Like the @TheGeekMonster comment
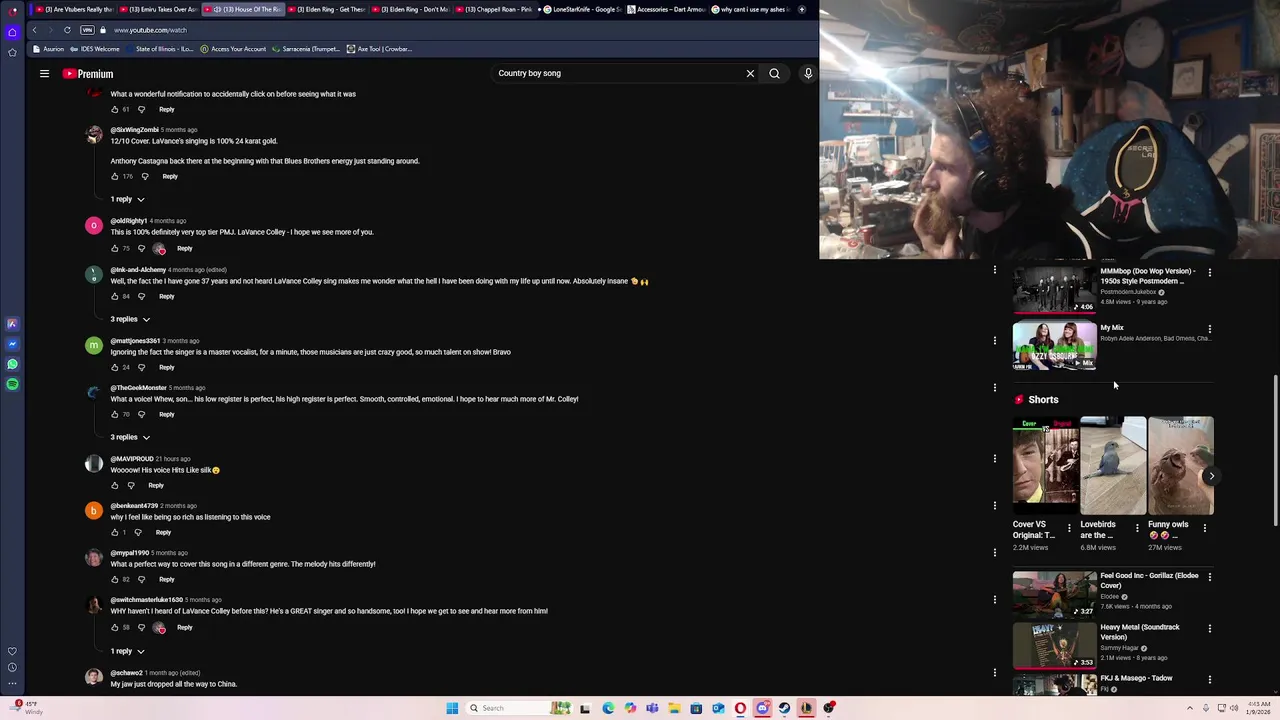 [x=114, y=414]
